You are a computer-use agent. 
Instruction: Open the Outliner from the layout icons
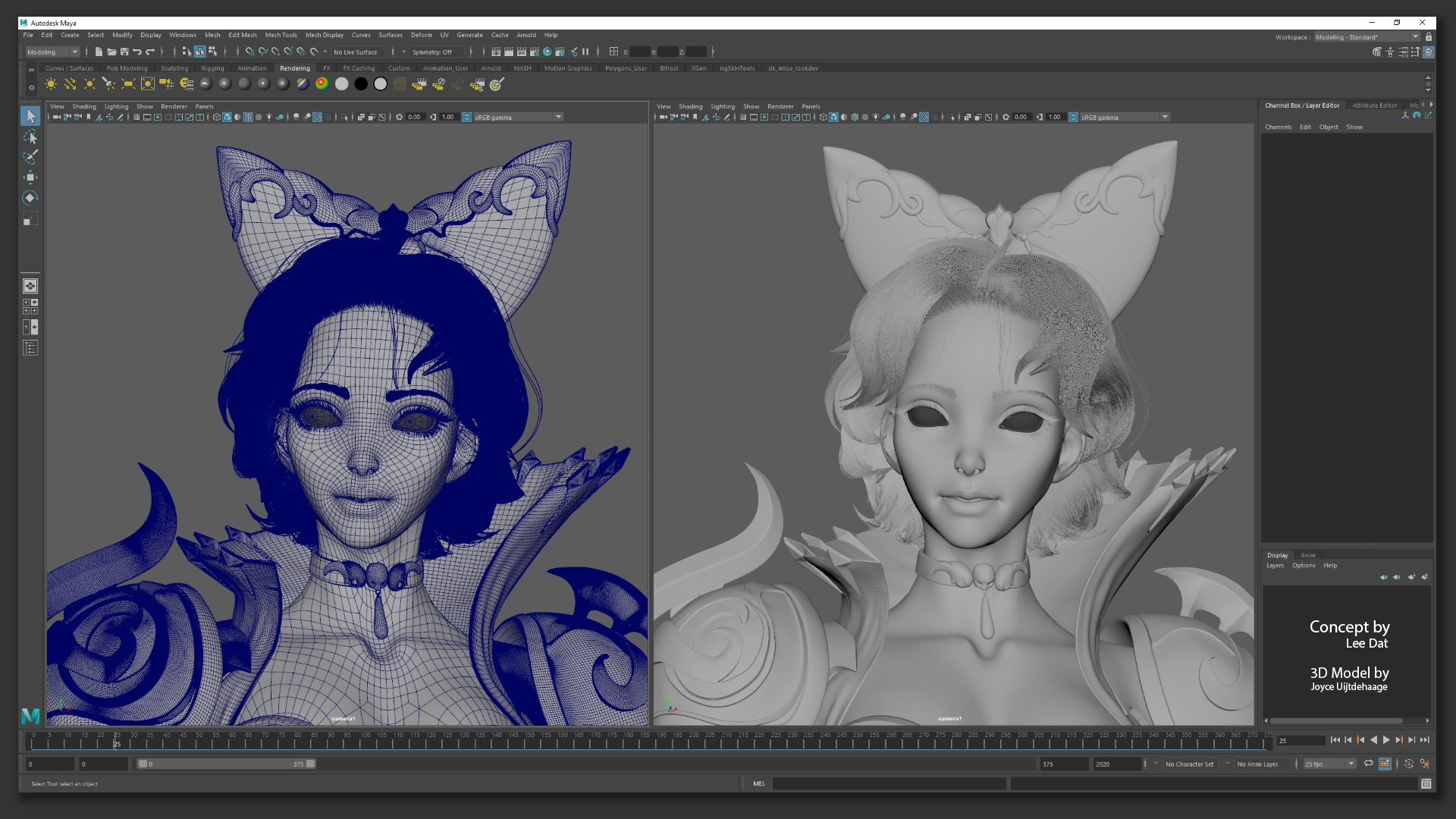pyautogui.click(x=30, y=348)
